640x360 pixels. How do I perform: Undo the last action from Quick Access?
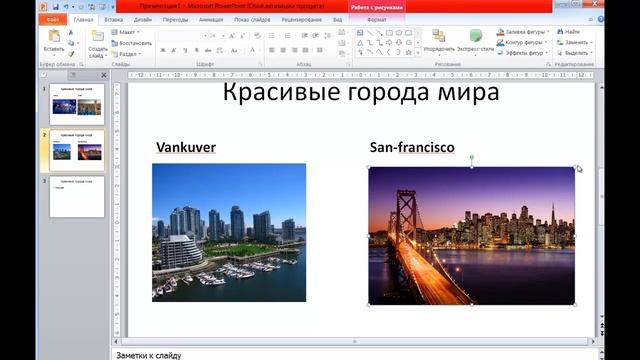(66, 7)
